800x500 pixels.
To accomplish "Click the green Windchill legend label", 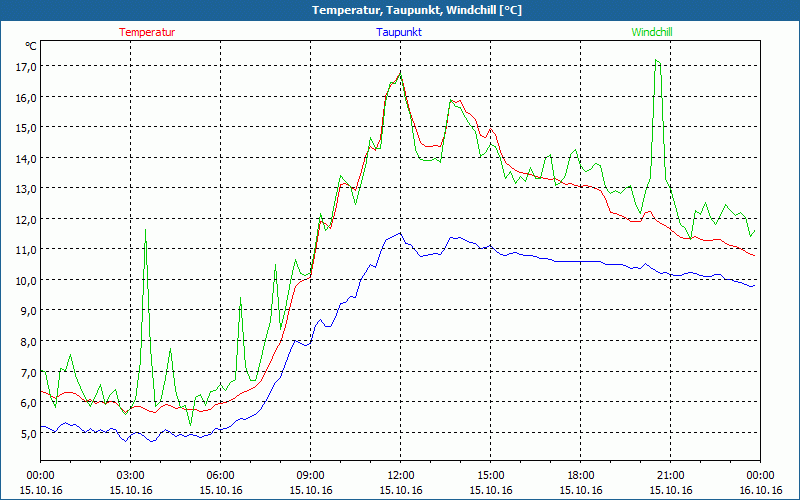I will point(652,32).
